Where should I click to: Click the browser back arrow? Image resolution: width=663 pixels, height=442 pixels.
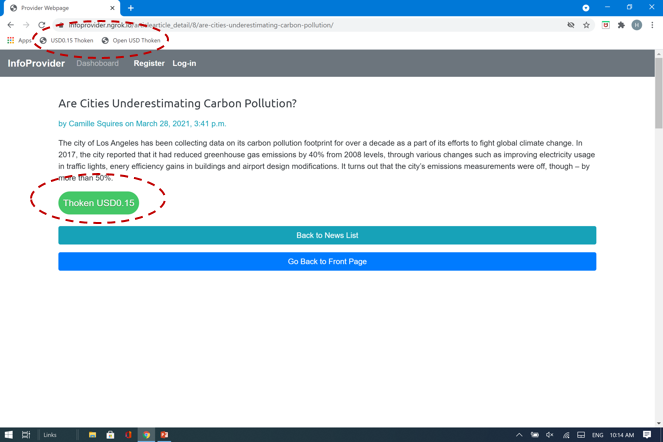click(x=11, y=25)
